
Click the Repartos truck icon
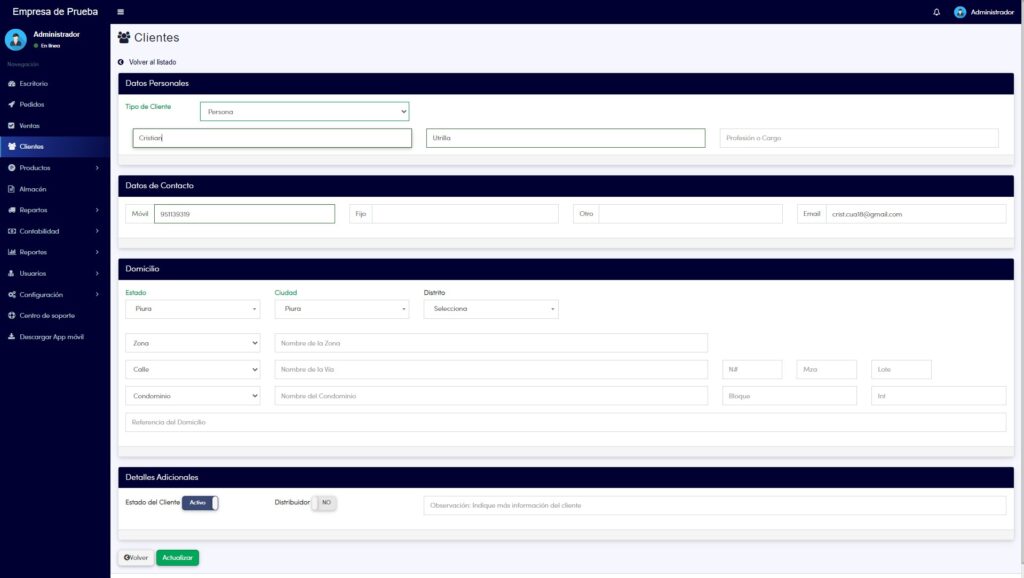[11, 210]
